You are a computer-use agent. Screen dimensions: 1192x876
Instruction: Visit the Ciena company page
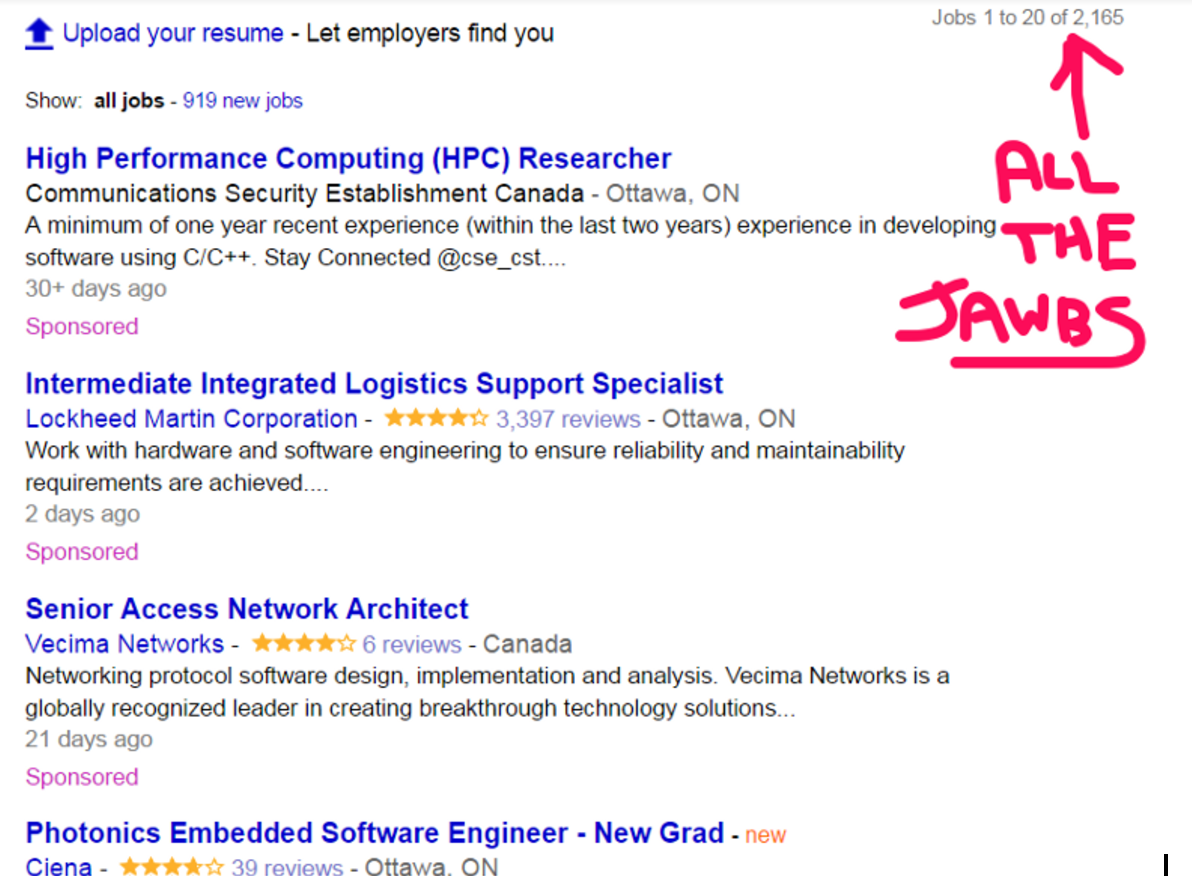pyautogui.click(x=59, y=866)
